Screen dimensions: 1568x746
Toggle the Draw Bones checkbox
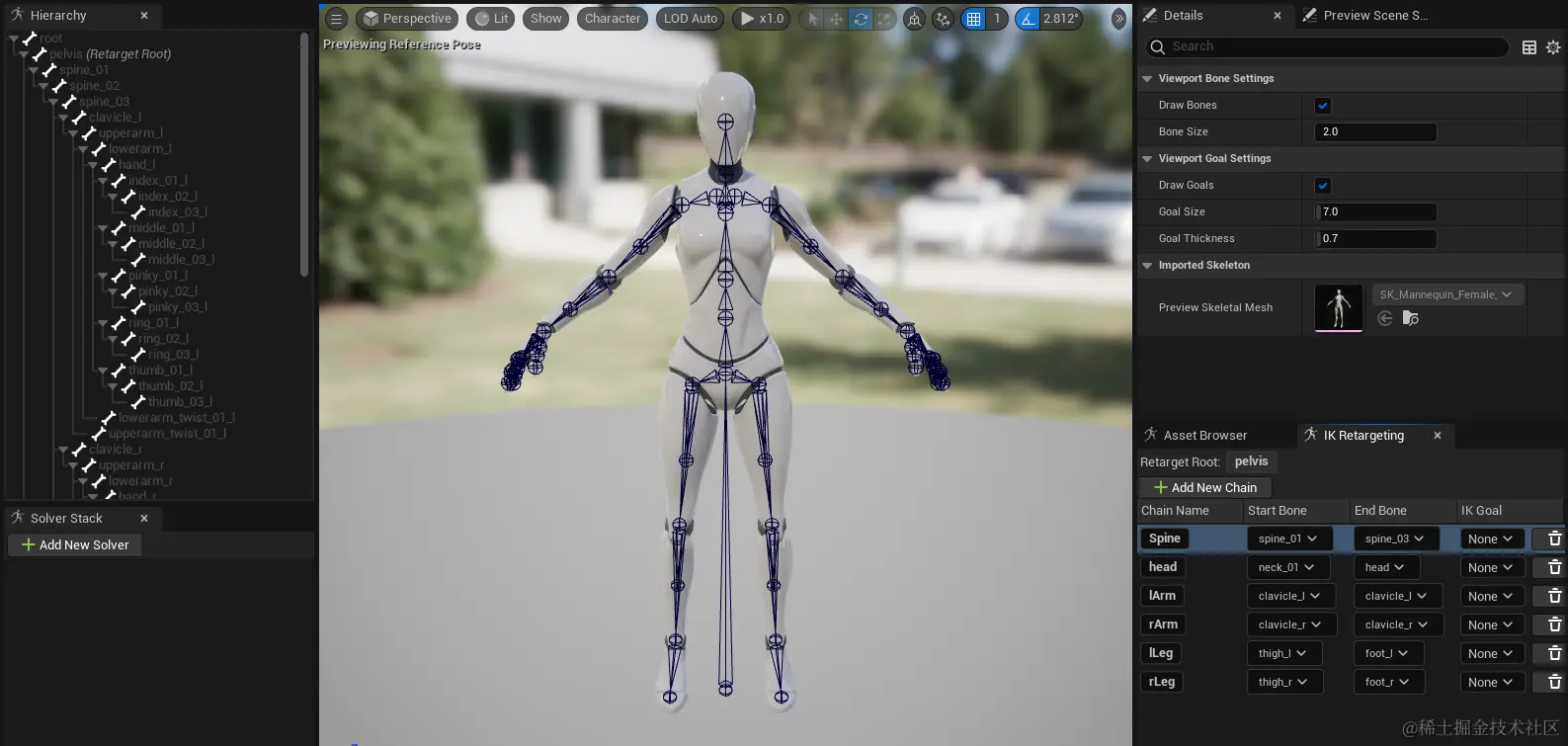coord(1323,106)
